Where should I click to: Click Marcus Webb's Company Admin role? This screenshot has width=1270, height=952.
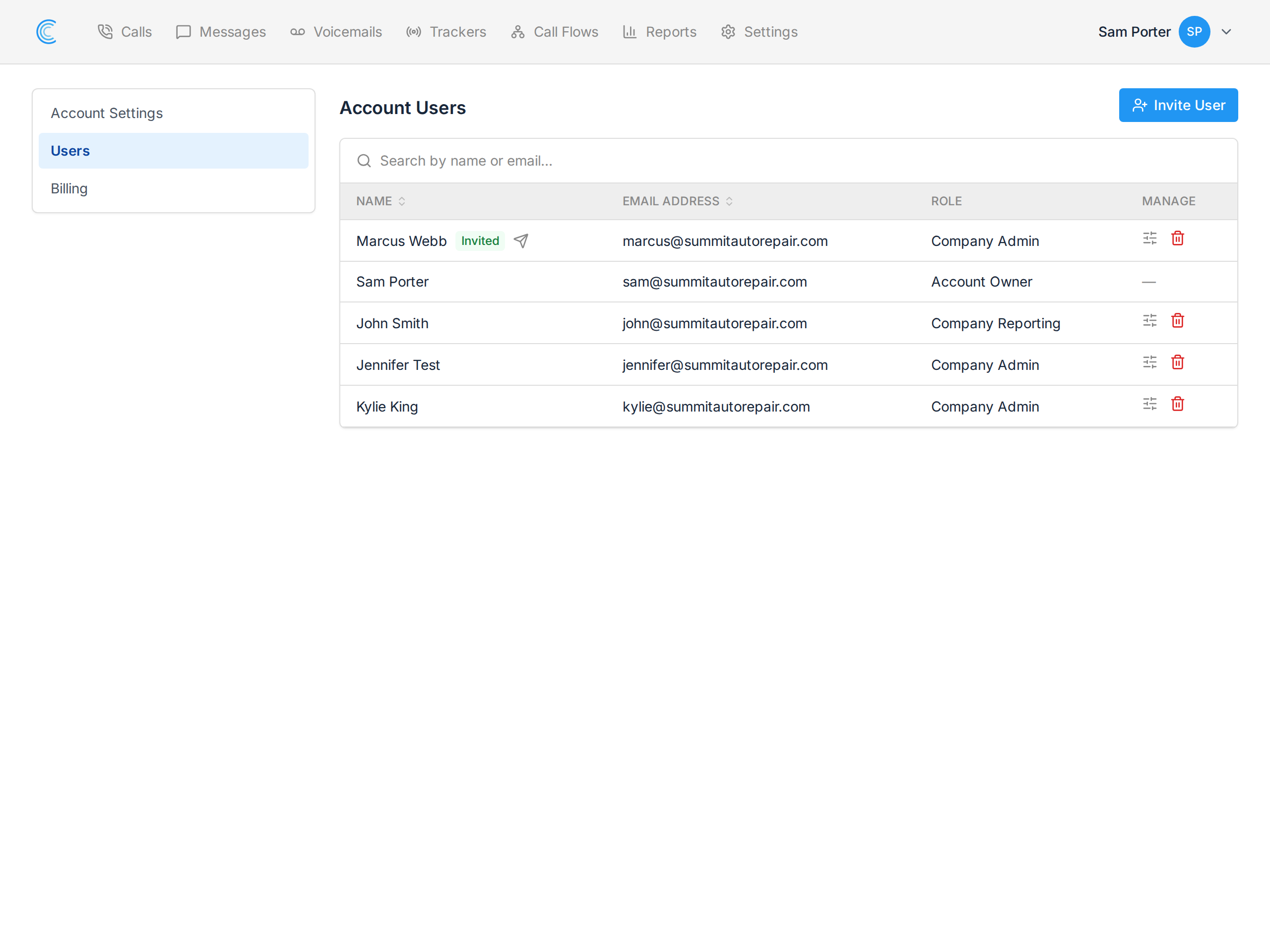tap(985, 241)
